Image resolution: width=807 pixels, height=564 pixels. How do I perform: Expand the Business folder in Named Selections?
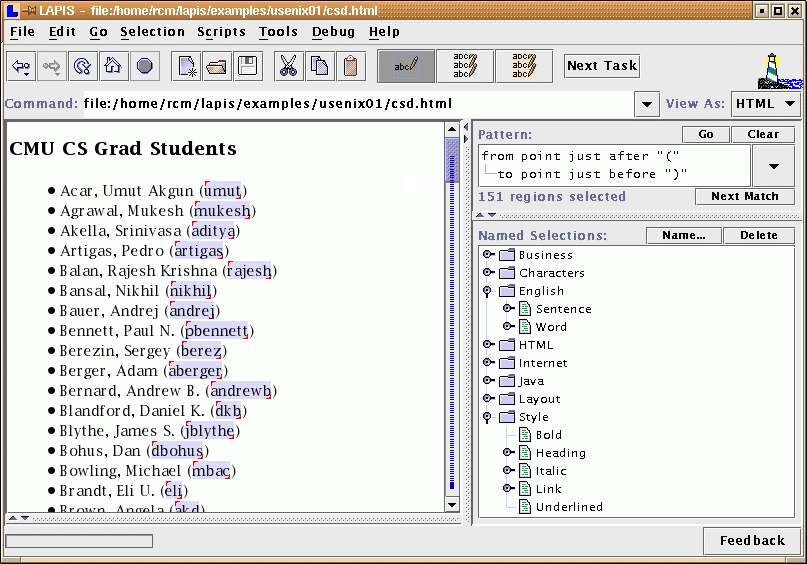[489, 255]
